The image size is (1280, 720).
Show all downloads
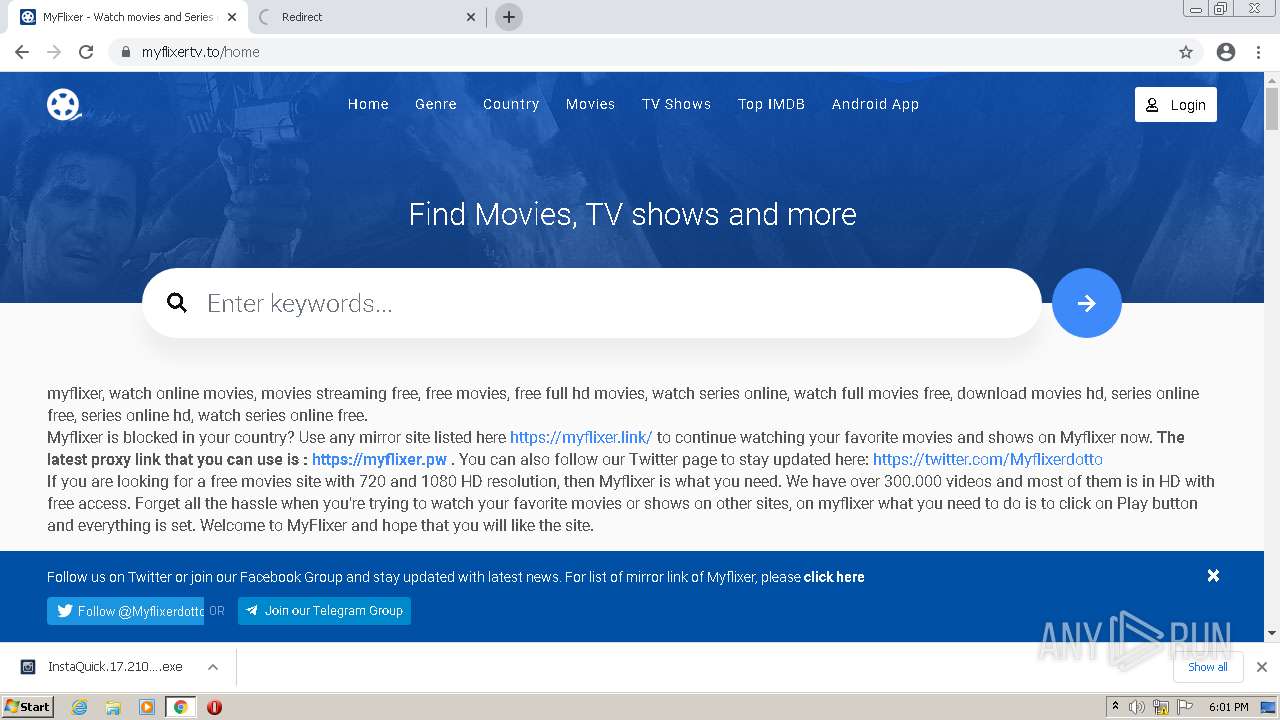click(x=1207, y=667)
